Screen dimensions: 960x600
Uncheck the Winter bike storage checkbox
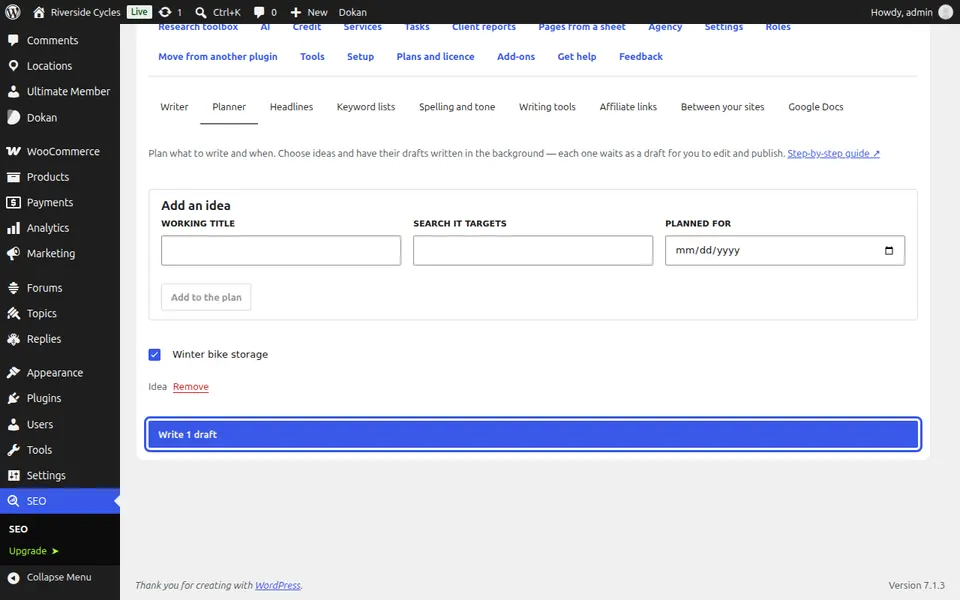pyautogui.click(x=154, y=354)
